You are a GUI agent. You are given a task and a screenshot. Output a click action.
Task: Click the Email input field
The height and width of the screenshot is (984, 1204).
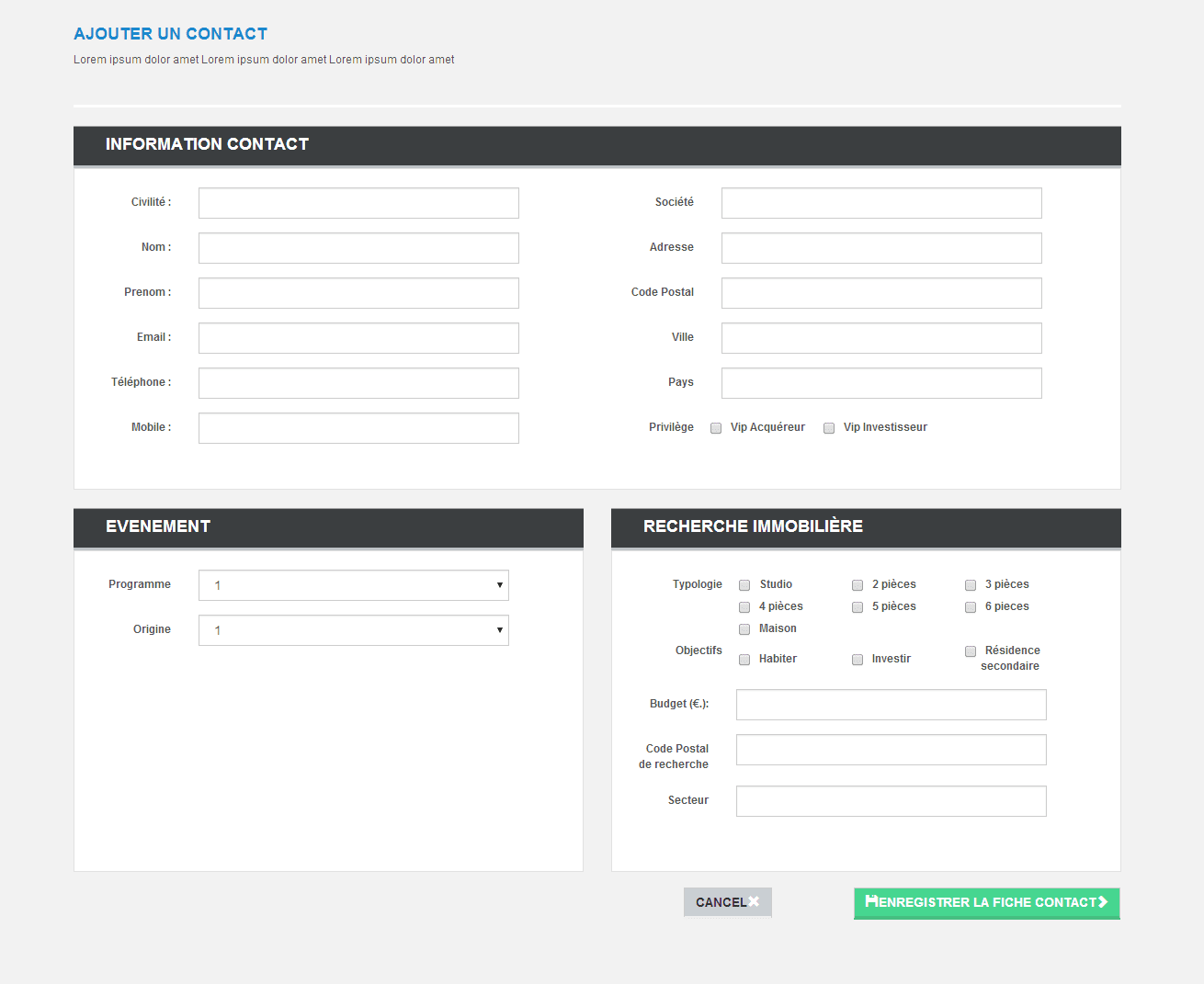(x=358, y=337)
